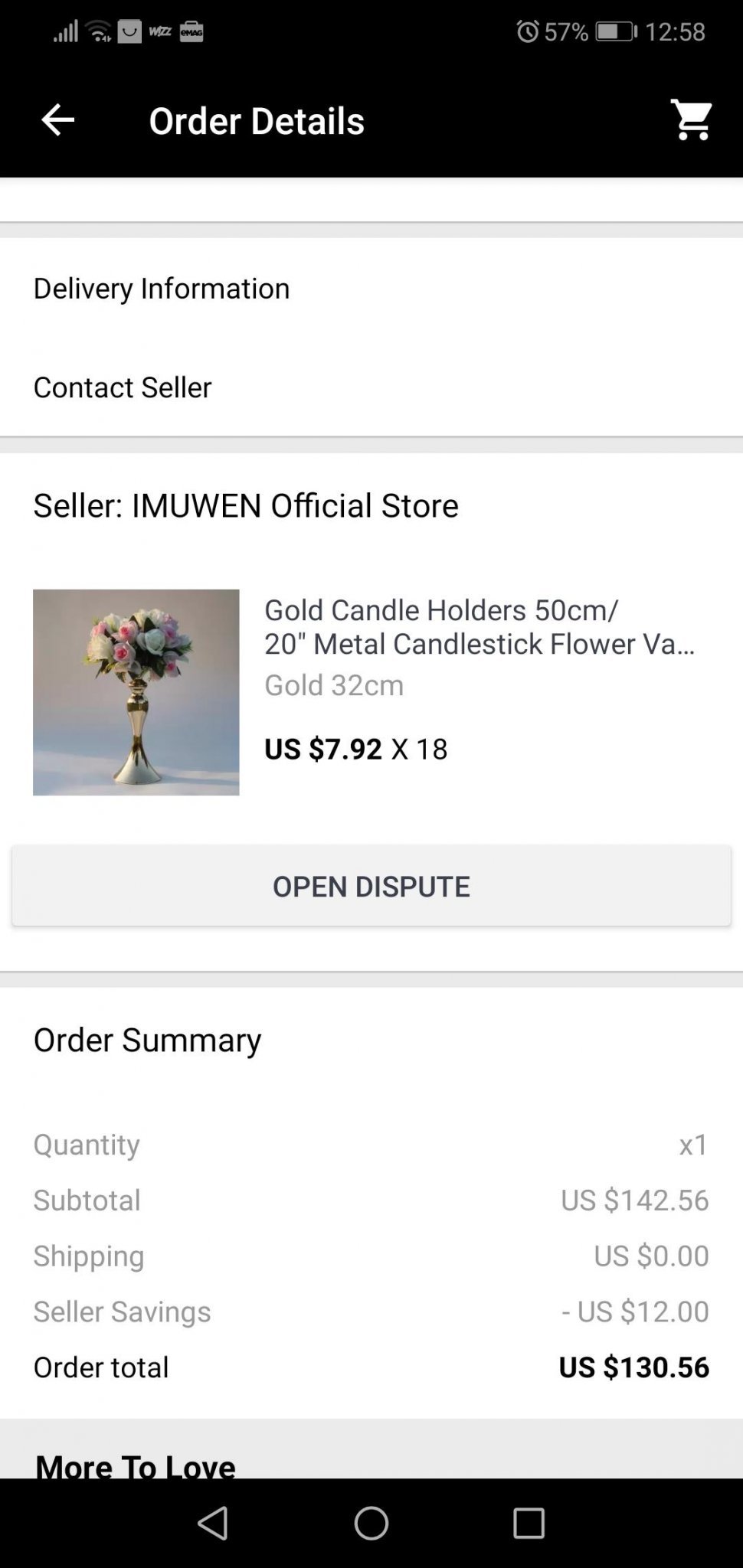Tap the signal strength status icon
Viewport: 743px width, 1568px height.
point(66,31)
